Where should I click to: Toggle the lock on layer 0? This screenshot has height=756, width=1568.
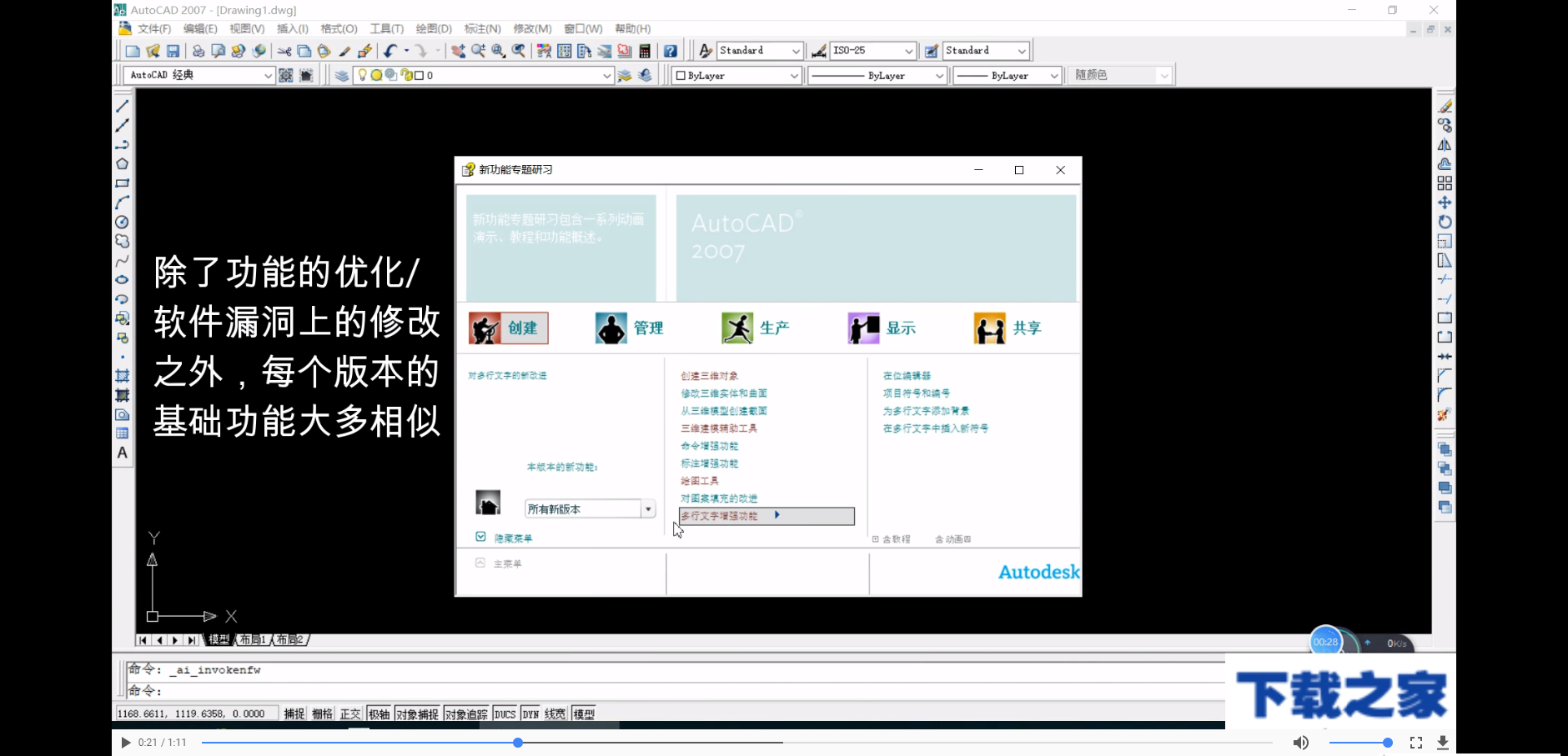click(x=406, y=75)
